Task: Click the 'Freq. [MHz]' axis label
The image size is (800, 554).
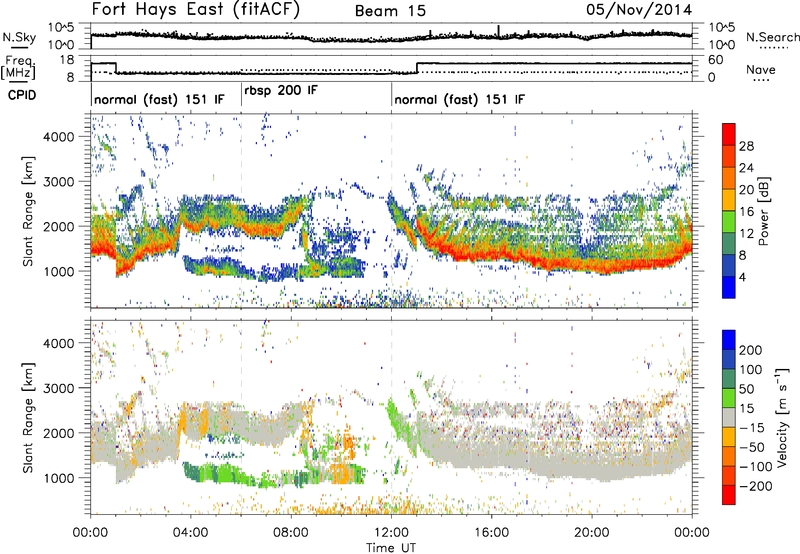Action: point(18,67)
